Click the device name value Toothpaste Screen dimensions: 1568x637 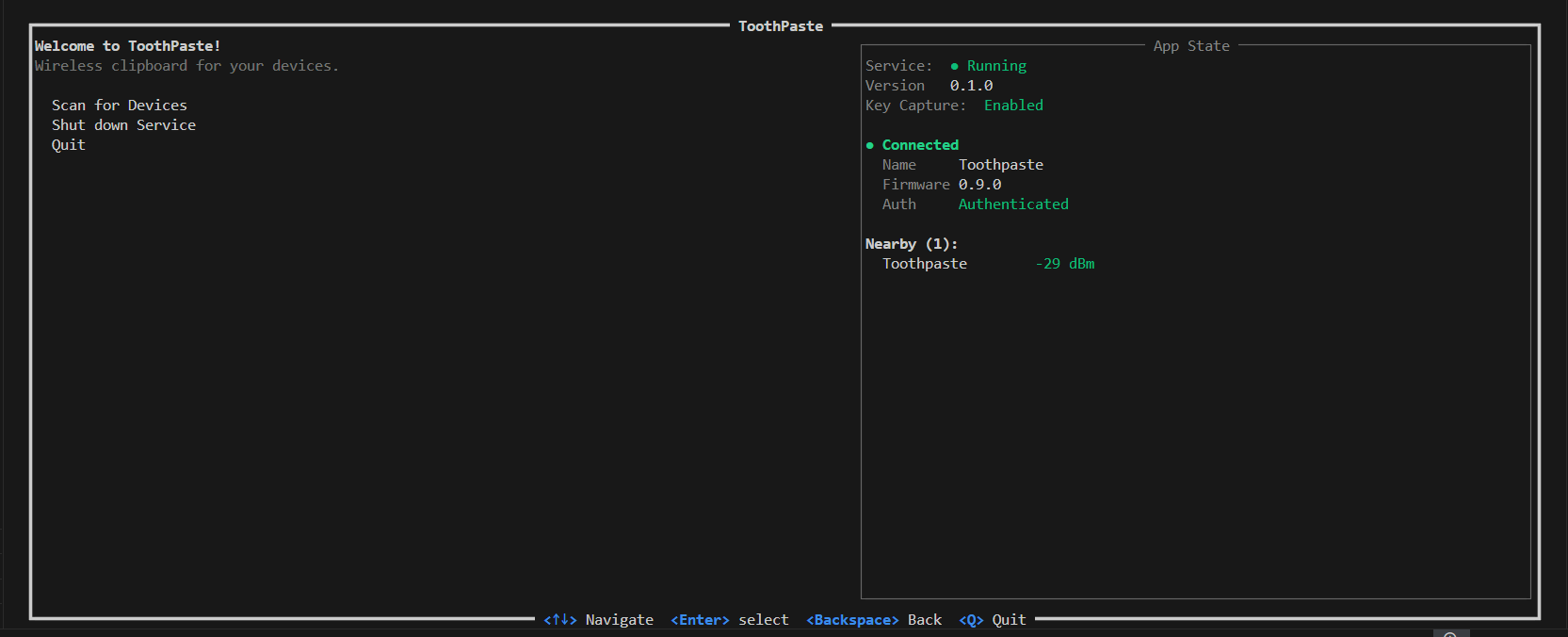pos(1001,165)
